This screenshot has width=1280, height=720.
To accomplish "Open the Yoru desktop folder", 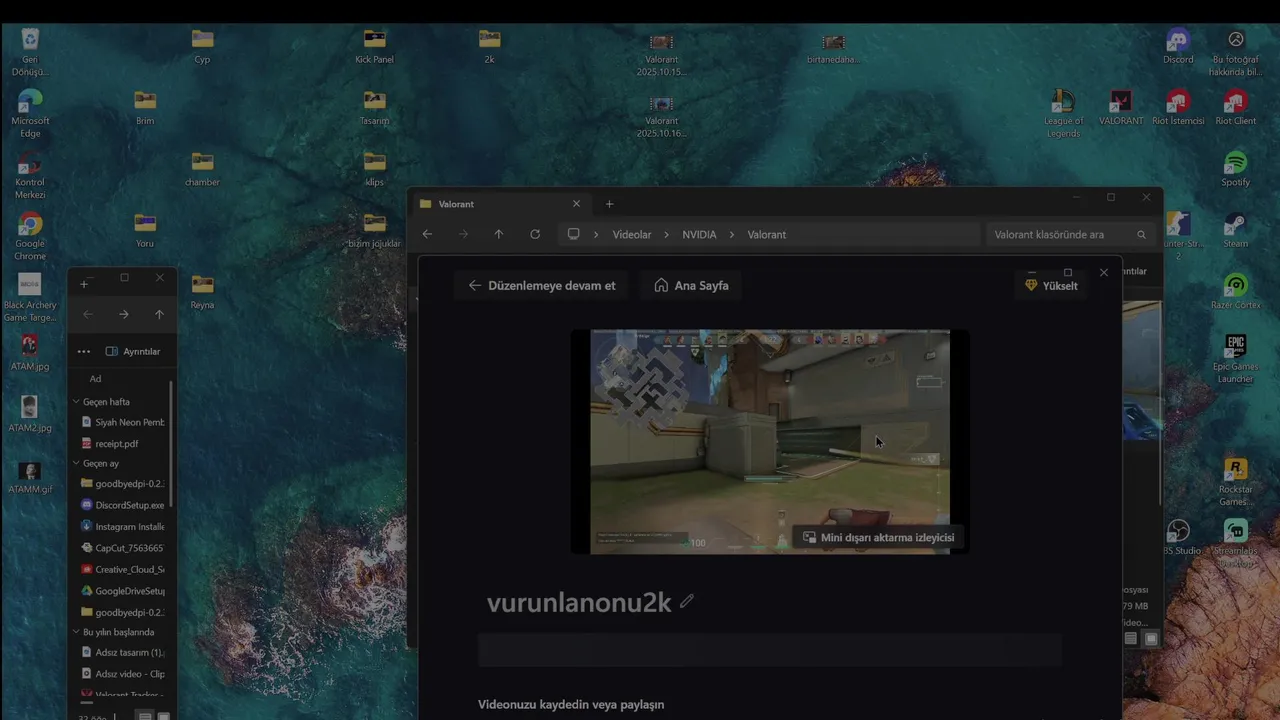I will (x=145, y=229).
